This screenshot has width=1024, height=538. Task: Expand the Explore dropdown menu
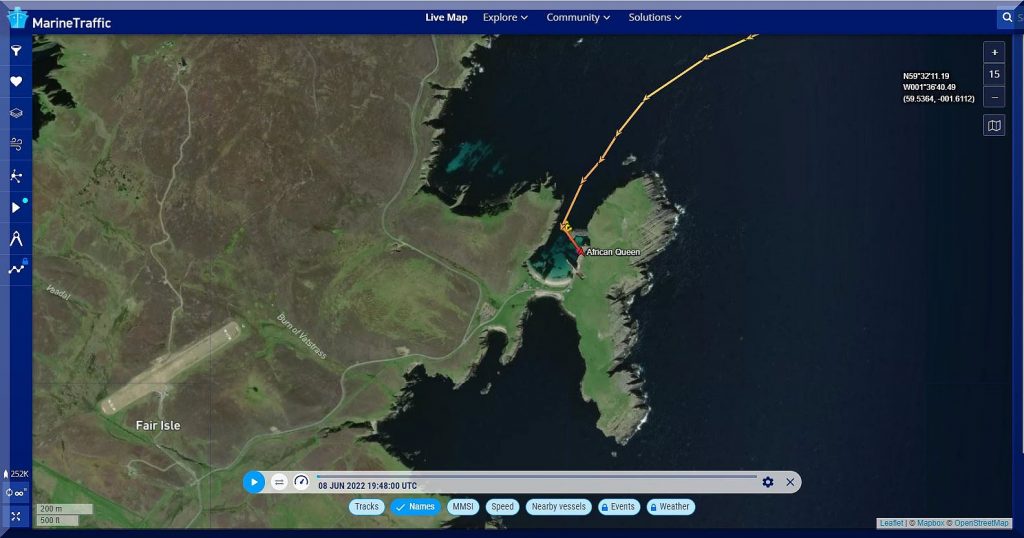pos(505,17)
